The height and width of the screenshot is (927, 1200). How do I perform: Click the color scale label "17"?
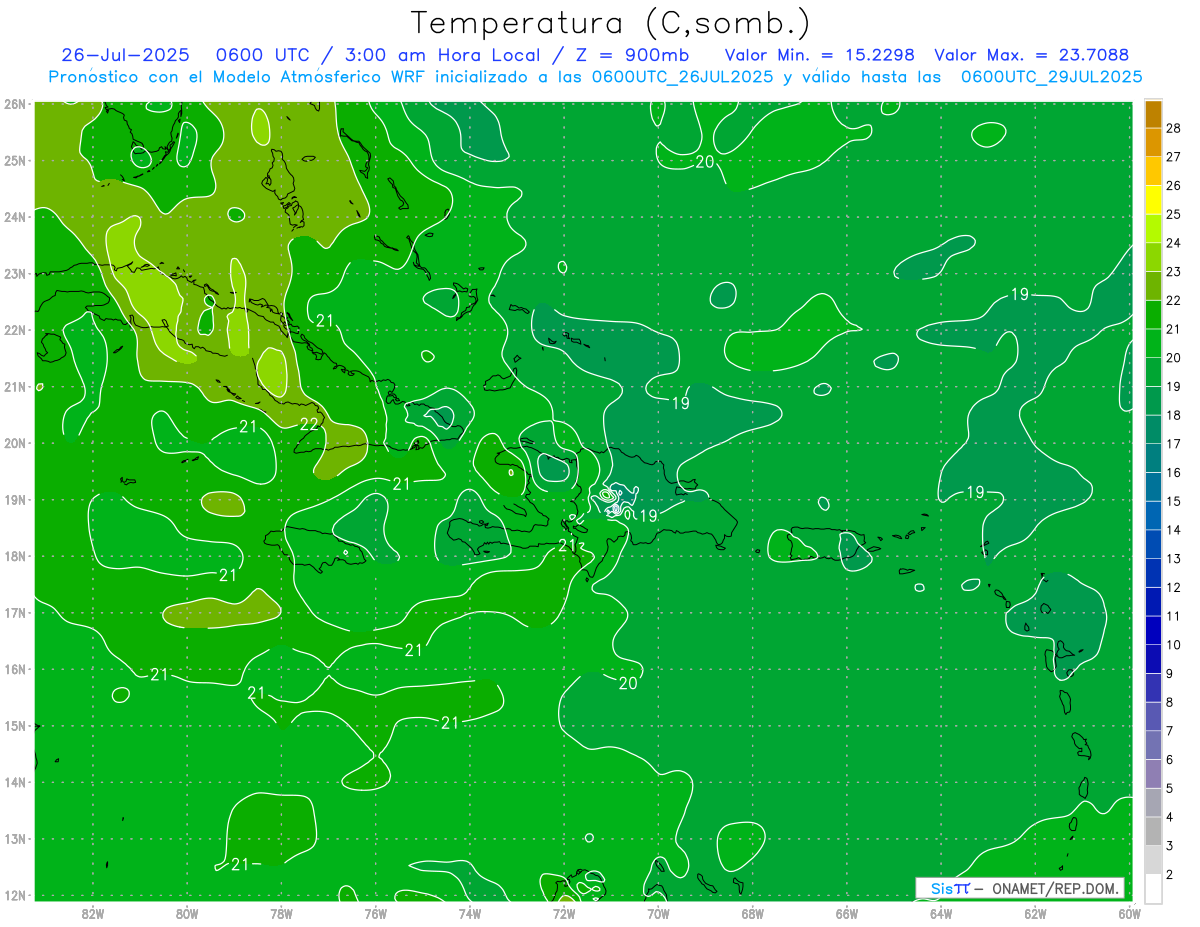[1174, 444]
